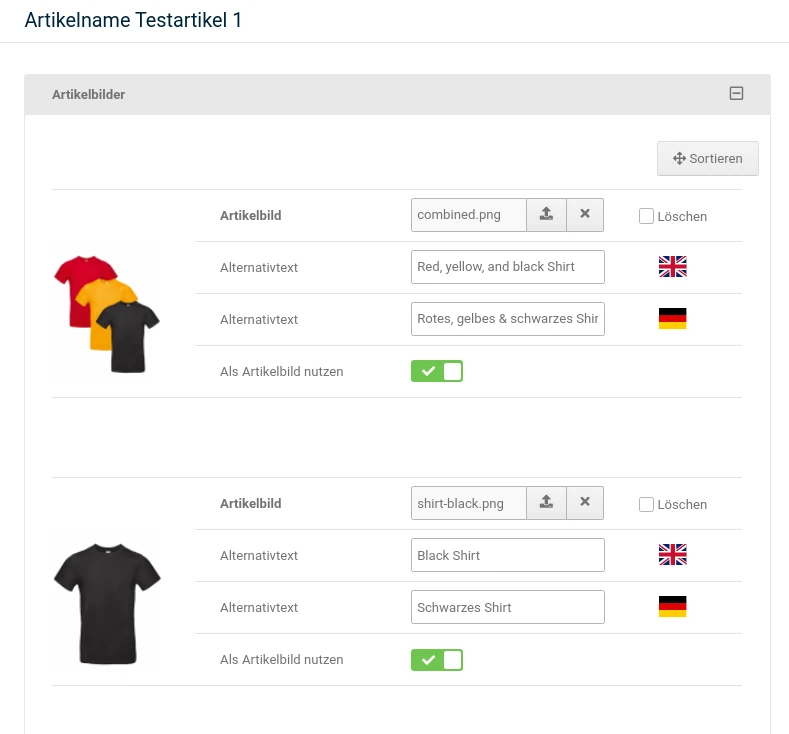Image resolution: width=789 pixels, height=734 pixels.
Task: Edit the 'Schwarzes Shirt' alt text field
Action: [x=508, y=607]
